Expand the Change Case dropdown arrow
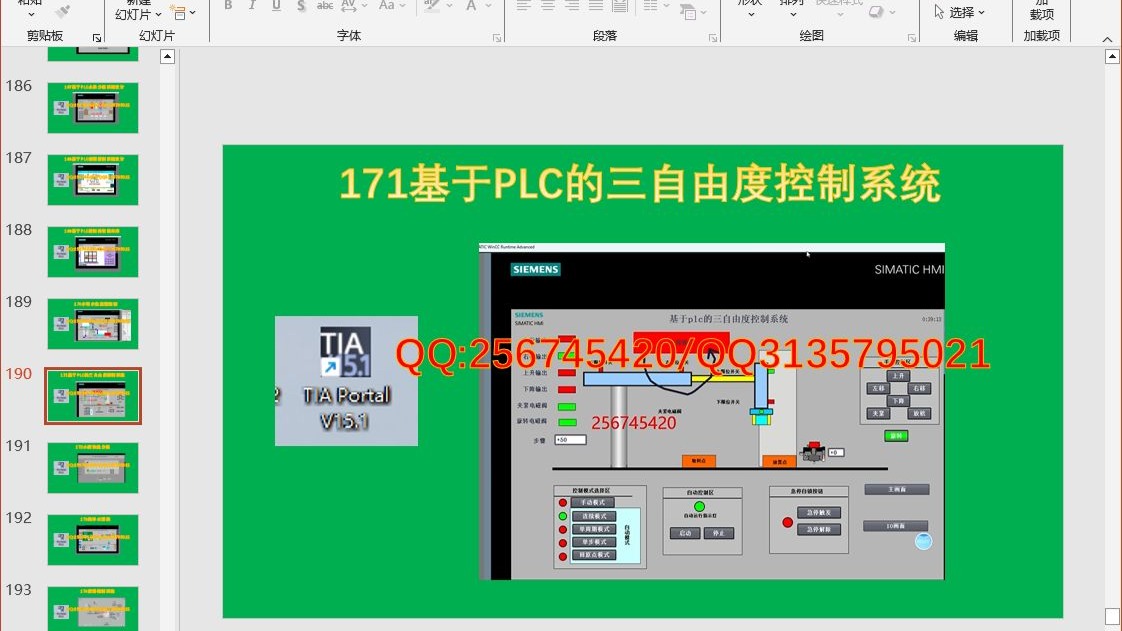Viewport: 1122px width, 631px height. coord(403,6)
